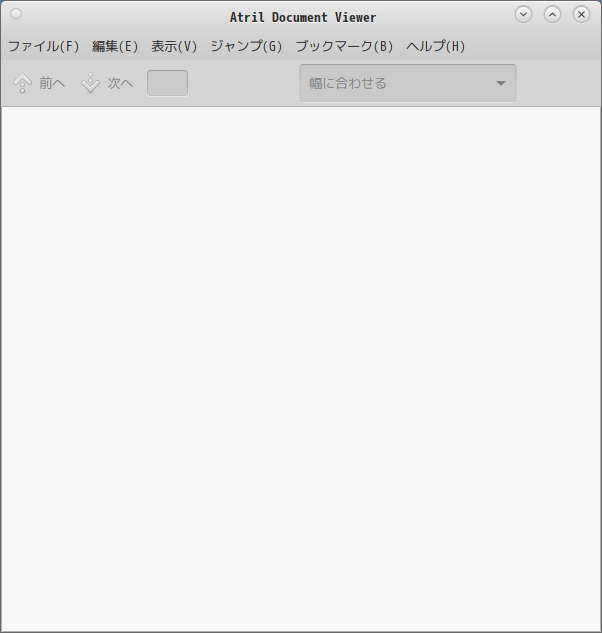Open the 幅に合わせる zoom combo box
The image size is (602, 633).
(408, 83)
